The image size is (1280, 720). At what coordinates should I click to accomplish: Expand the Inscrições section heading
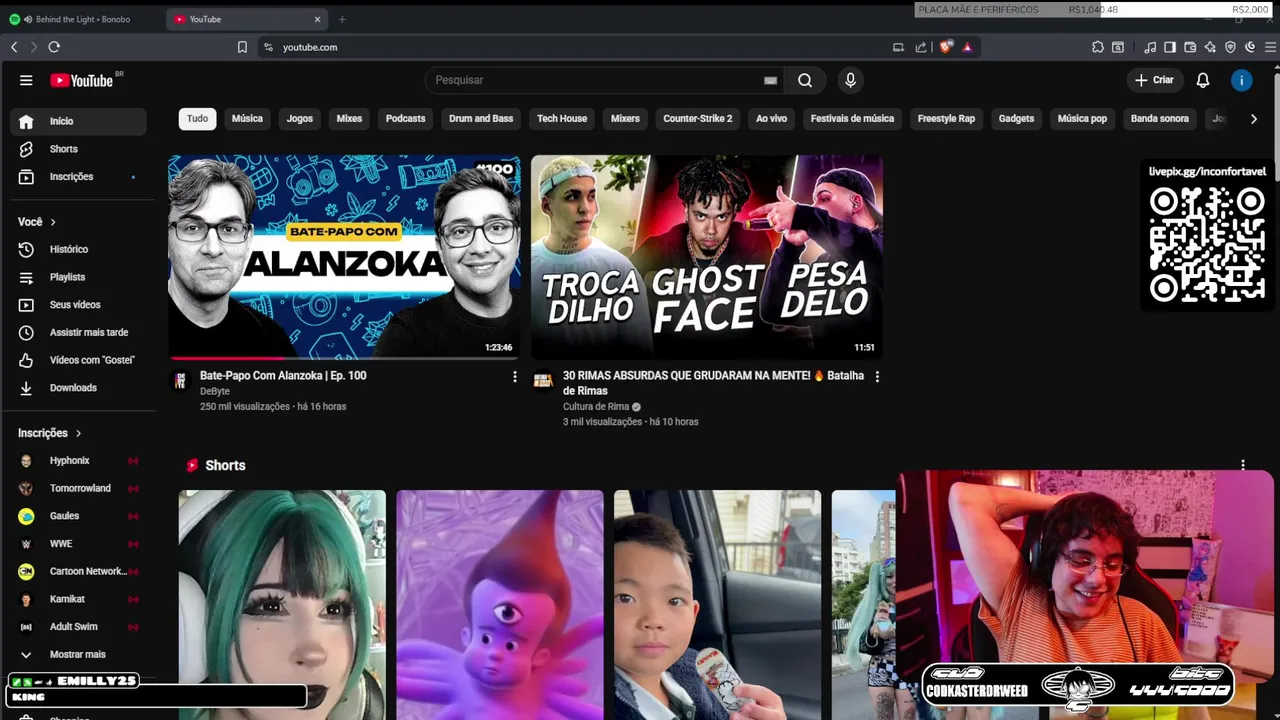(50, 433)
